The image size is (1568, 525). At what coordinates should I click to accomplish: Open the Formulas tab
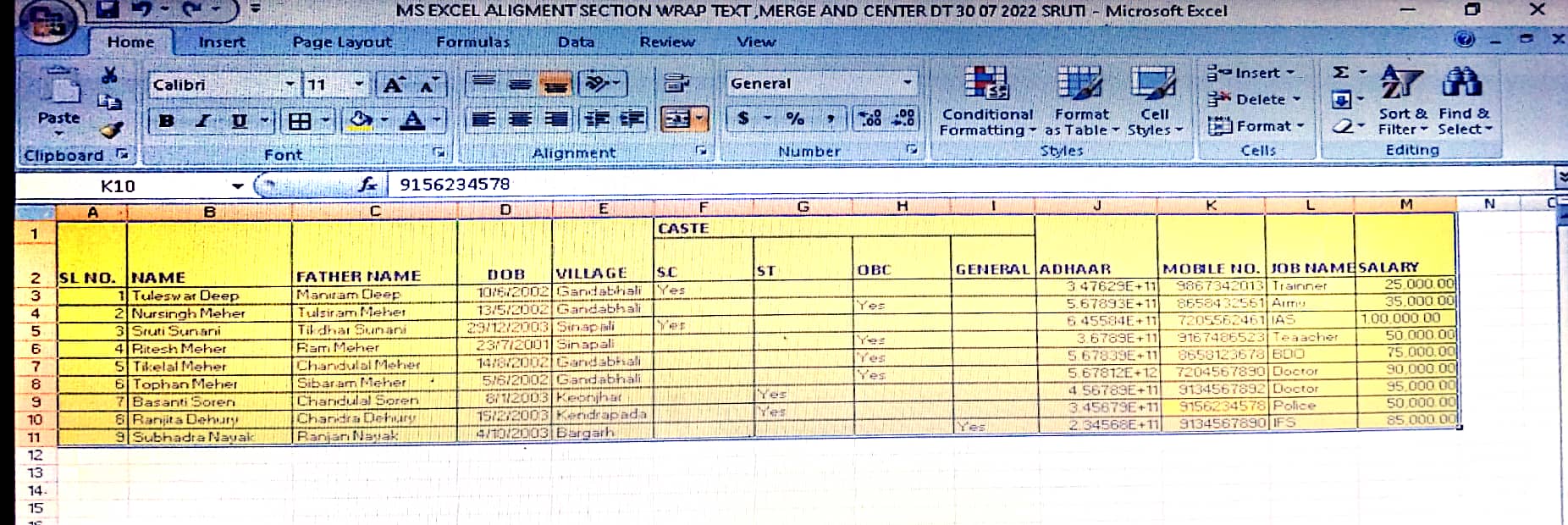click(x=472, y=41)
